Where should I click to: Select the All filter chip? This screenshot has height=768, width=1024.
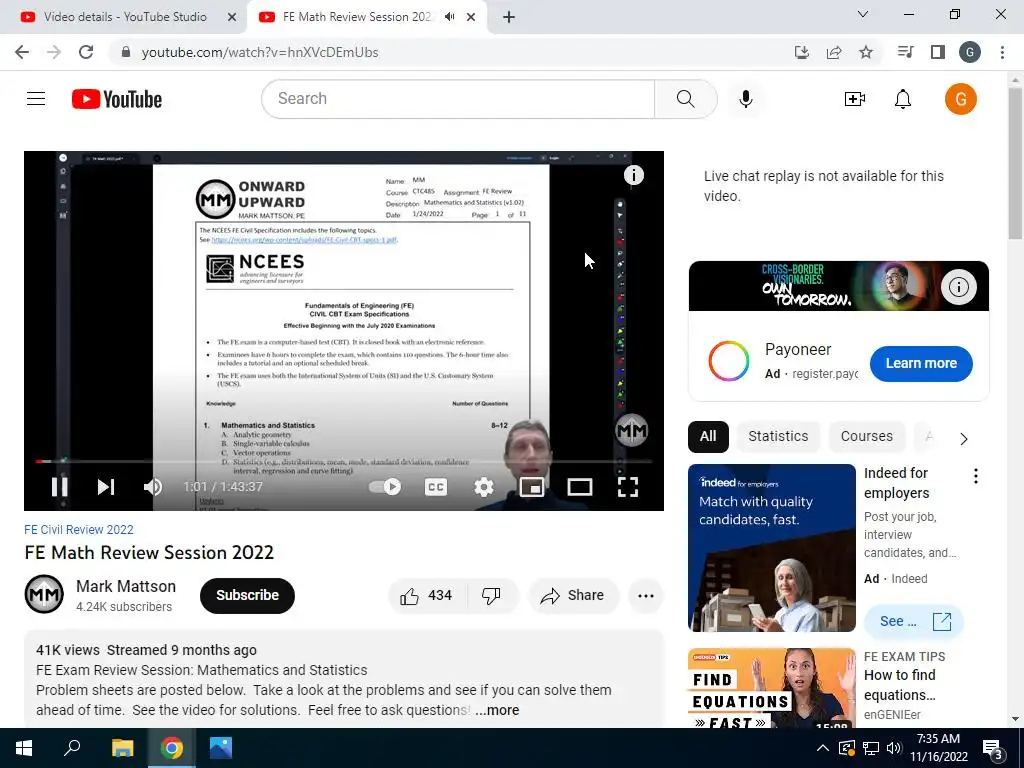point(708,436)
